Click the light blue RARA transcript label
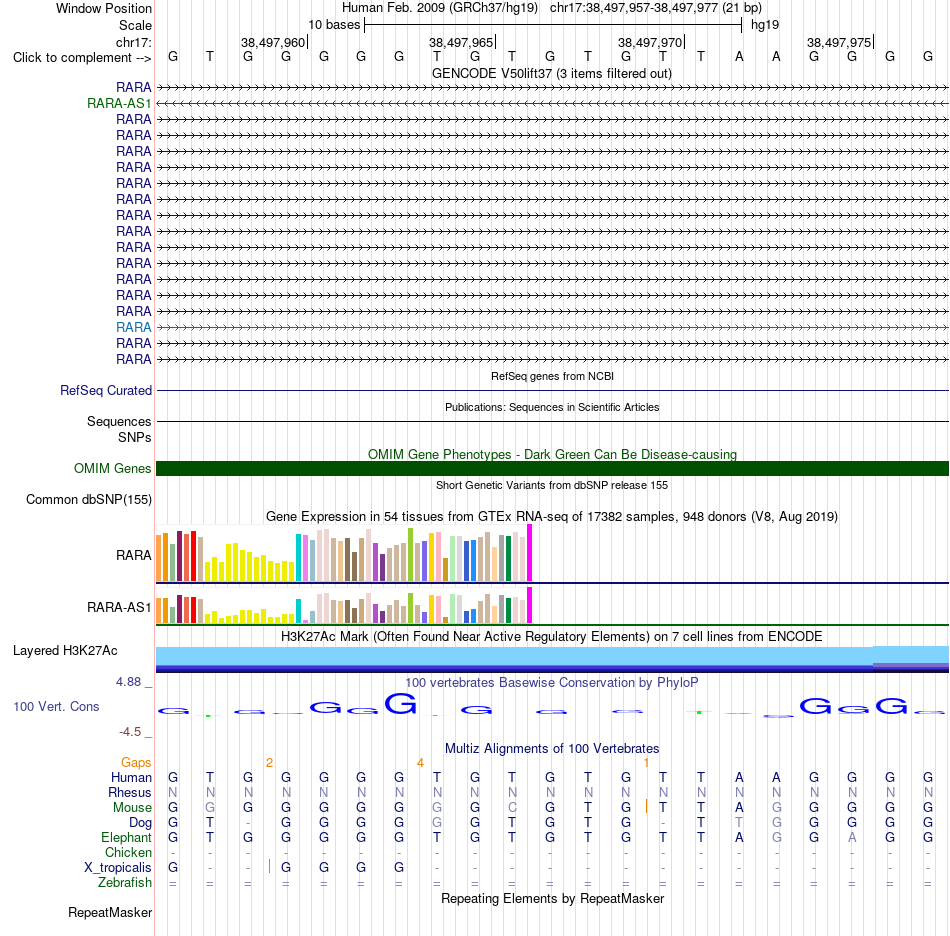 click(133, 327)
